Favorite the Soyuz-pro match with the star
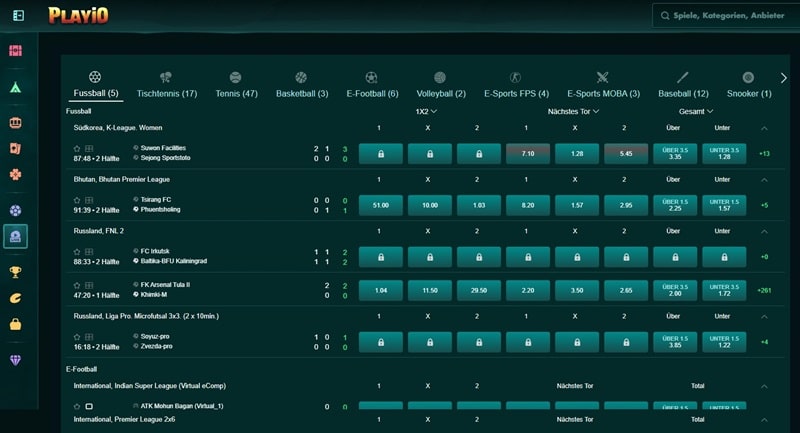The width and height of the screenshot is (800, 433). [77, 337]
